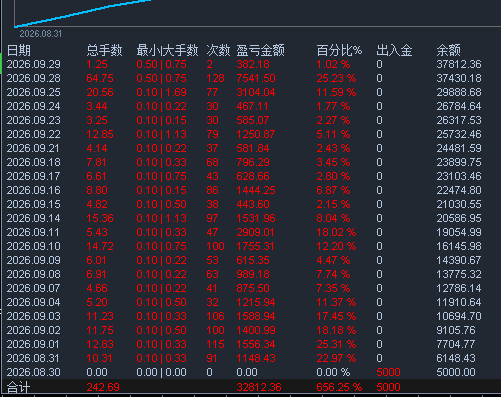
Task: Click total lots value 15.36
Action: point(100,218)
